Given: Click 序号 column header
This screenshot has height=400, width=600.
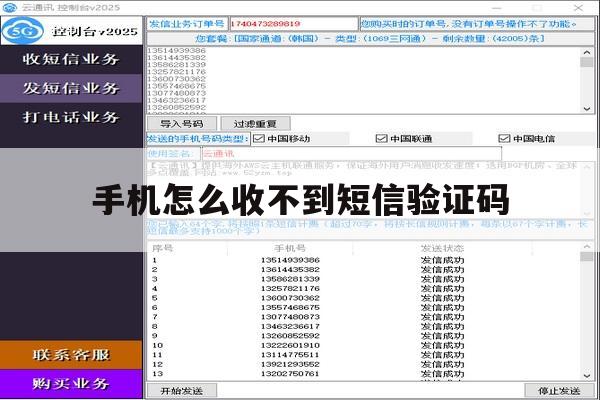Looking at the screenshot, I should (163, 248).
